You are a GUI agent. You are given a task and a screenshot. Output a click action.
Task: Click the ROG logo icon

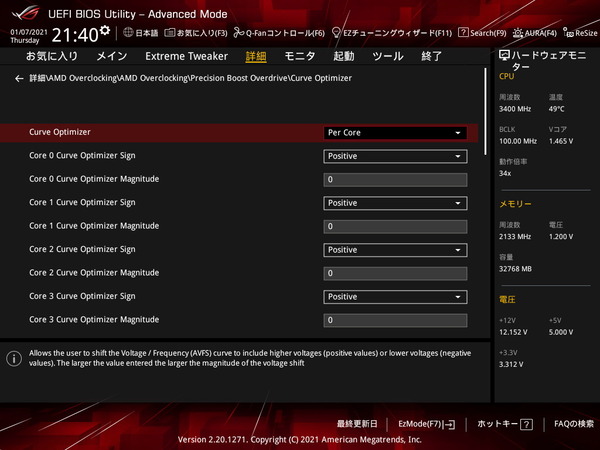tap(25, 13)
